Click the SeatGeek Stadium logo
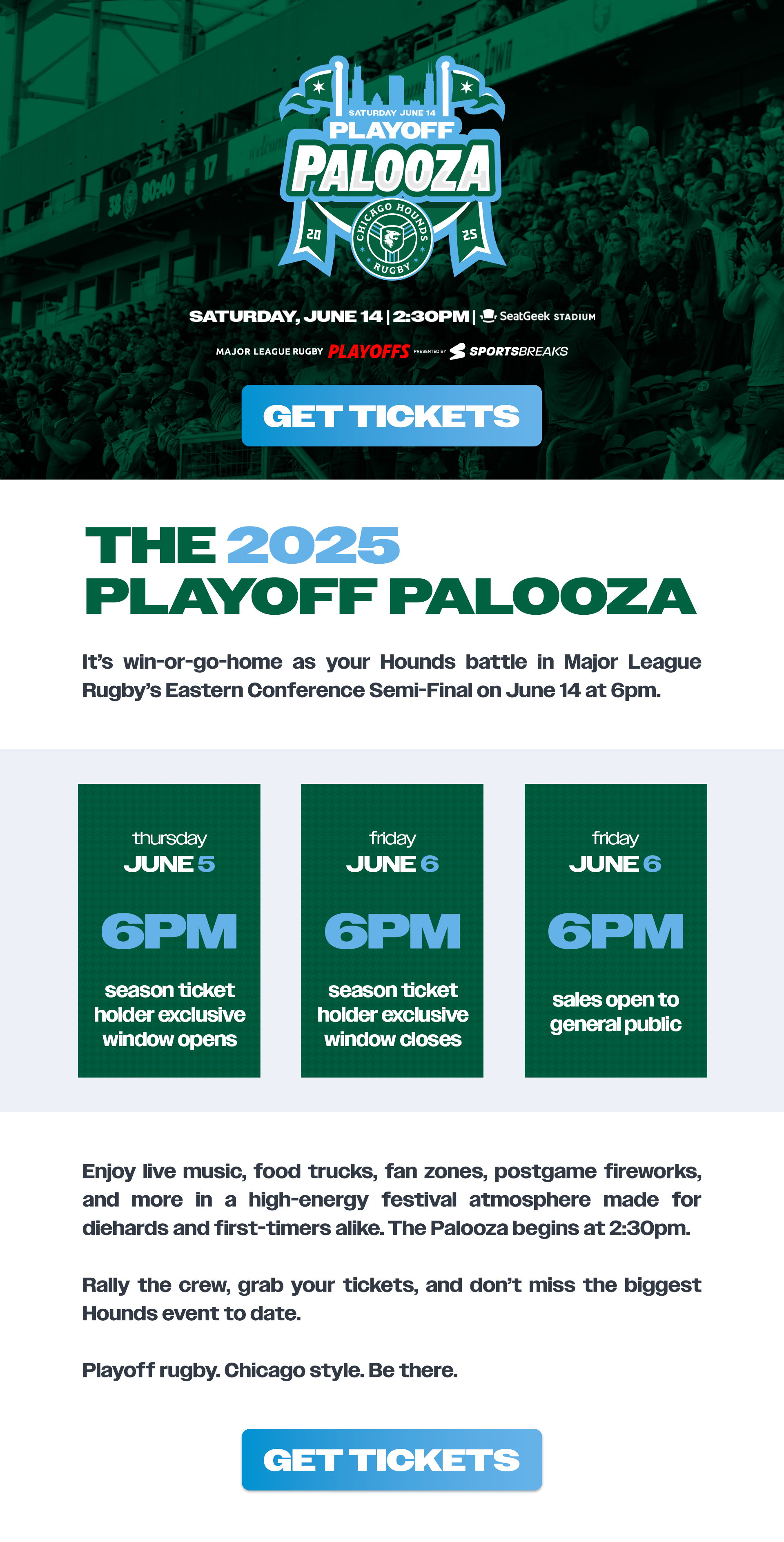The width and height of the screenshot is (784, 1542). coord(537,315)
